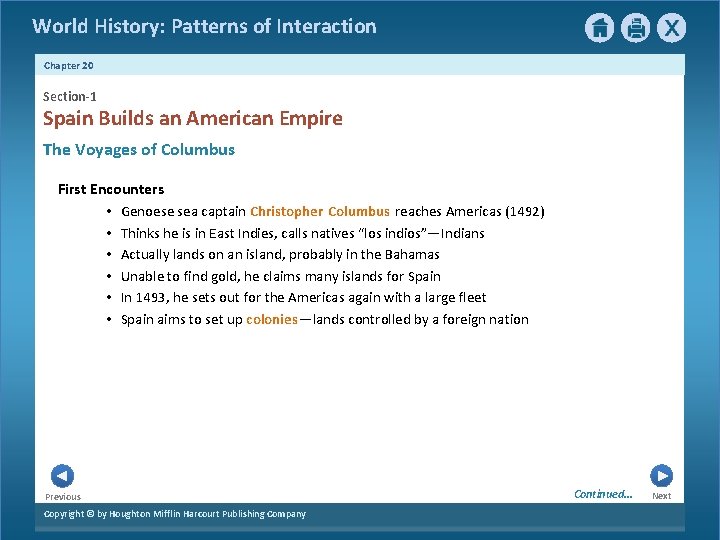The height and width of the screenshot is (540, 720).
Task: Click the text reaches Americas (1492)
Action: pyautogui.click(x=470, y=212)
